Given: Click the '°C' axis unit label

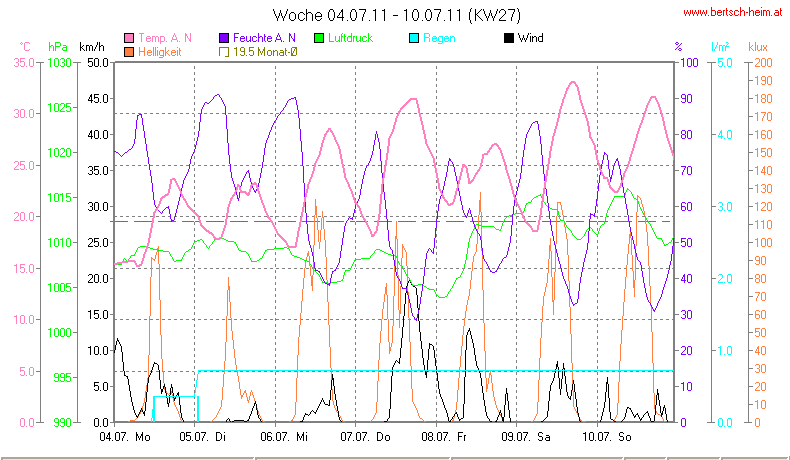Looking at the screenshot, I should coord(25,47).
